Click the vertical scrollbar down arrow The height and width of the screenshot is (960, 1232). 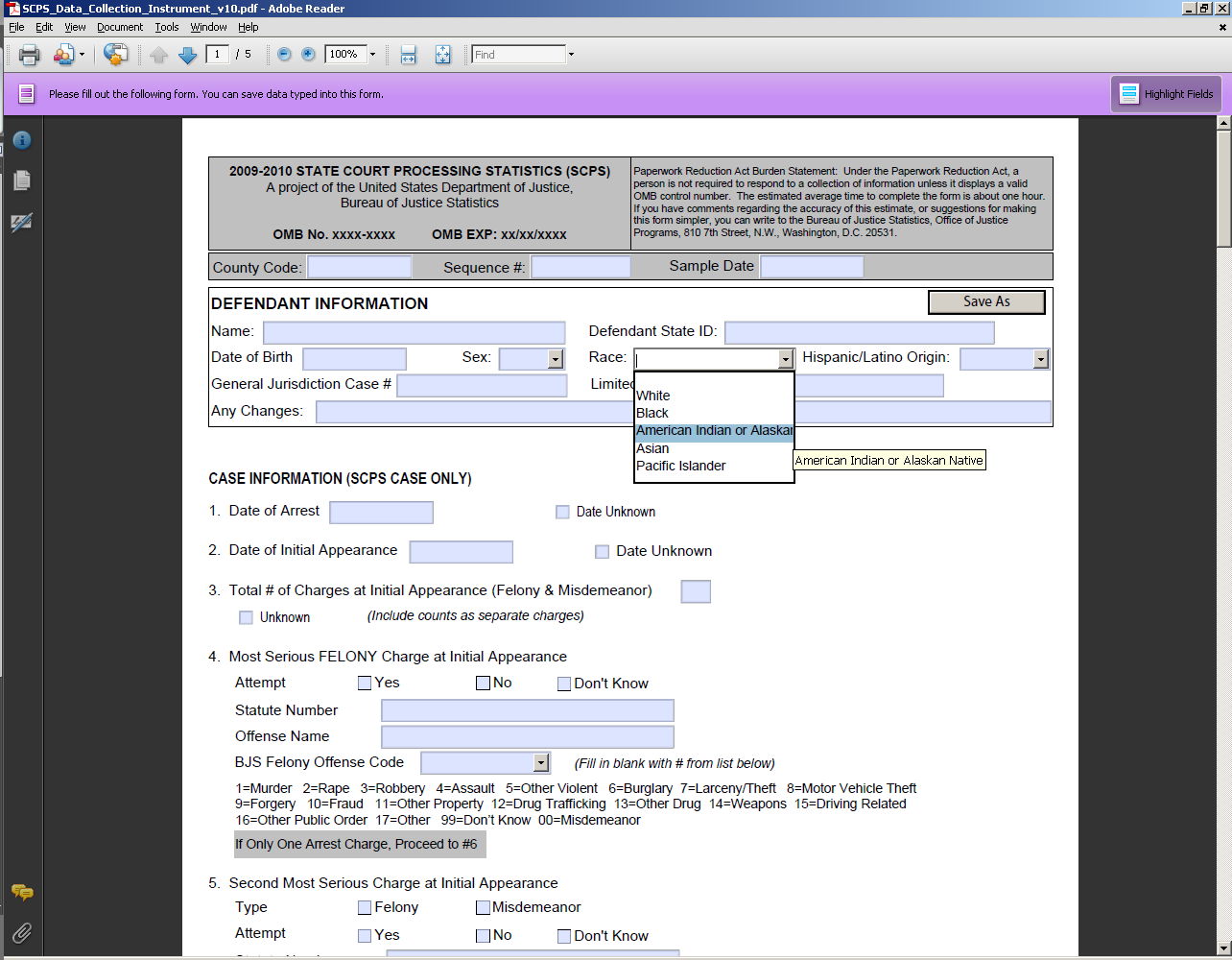point(1223,949)
